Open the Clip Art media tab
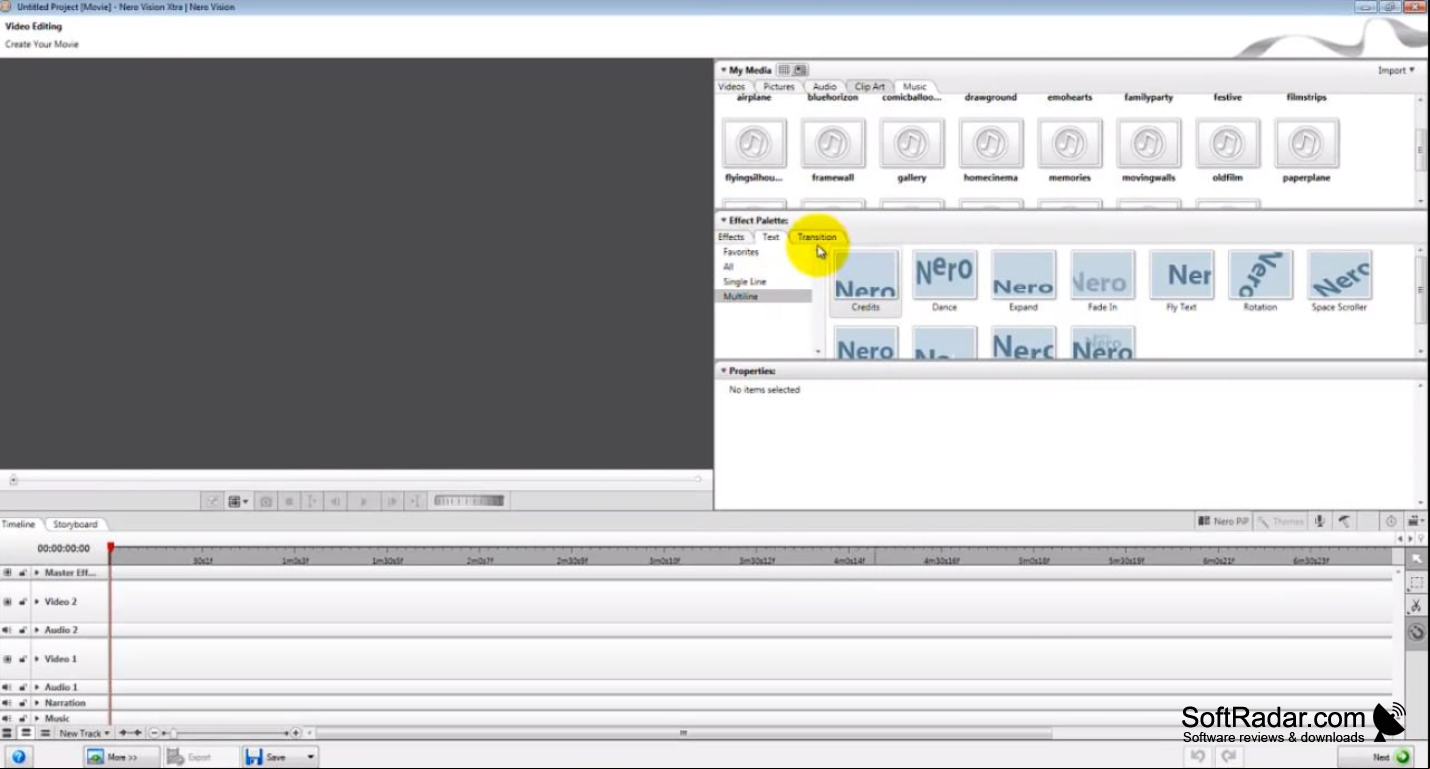 (x=870, y=87)
